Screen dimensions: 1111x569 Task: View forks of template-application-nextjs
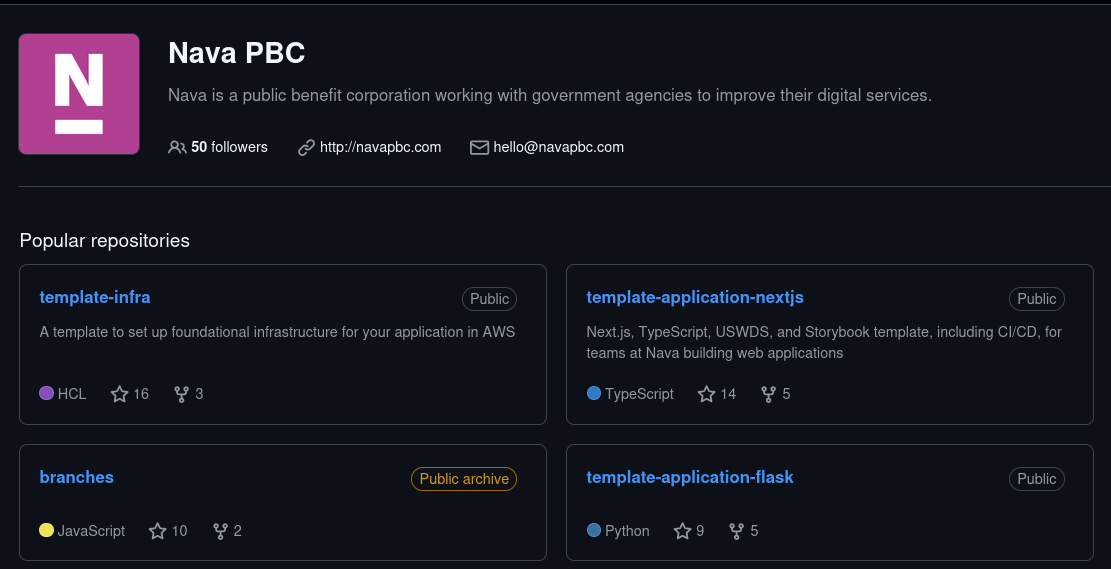point(775,394)
